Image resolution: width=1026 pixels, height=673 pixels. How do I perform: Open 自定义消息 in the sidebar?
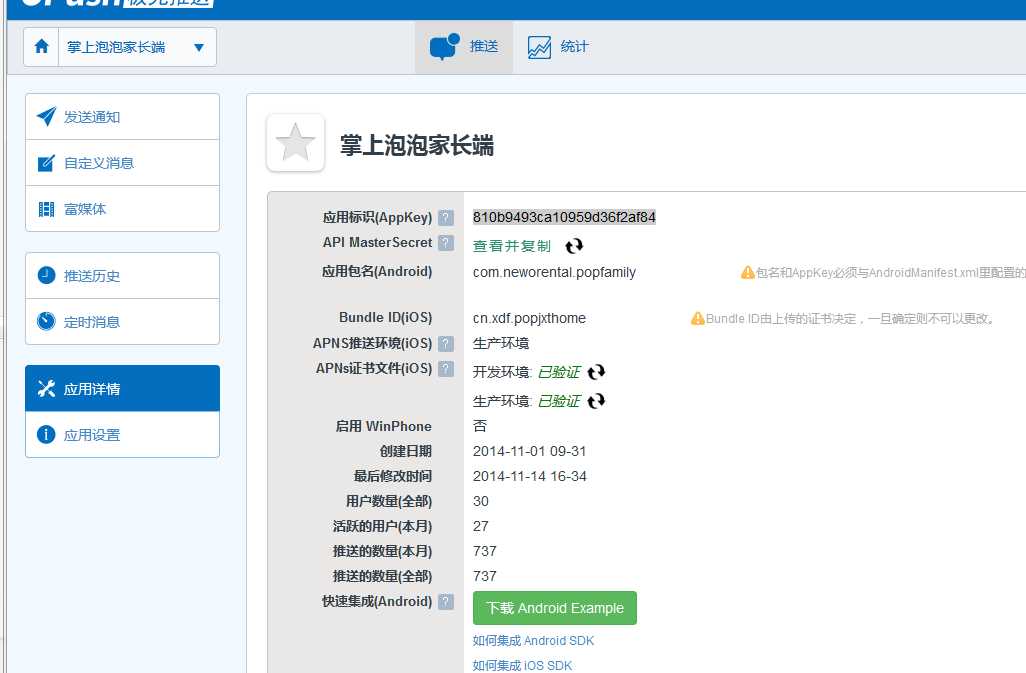(x=122, y=163)
